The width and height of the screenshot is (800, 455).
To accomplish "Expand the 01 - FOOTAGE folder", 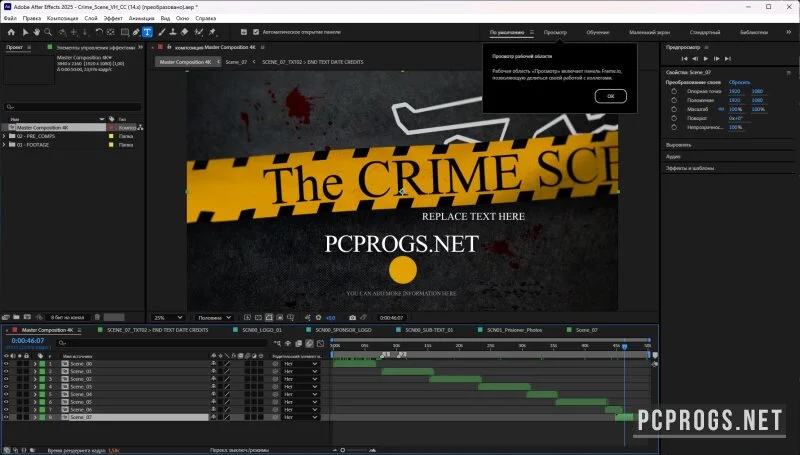I will [x=4, y=145].
